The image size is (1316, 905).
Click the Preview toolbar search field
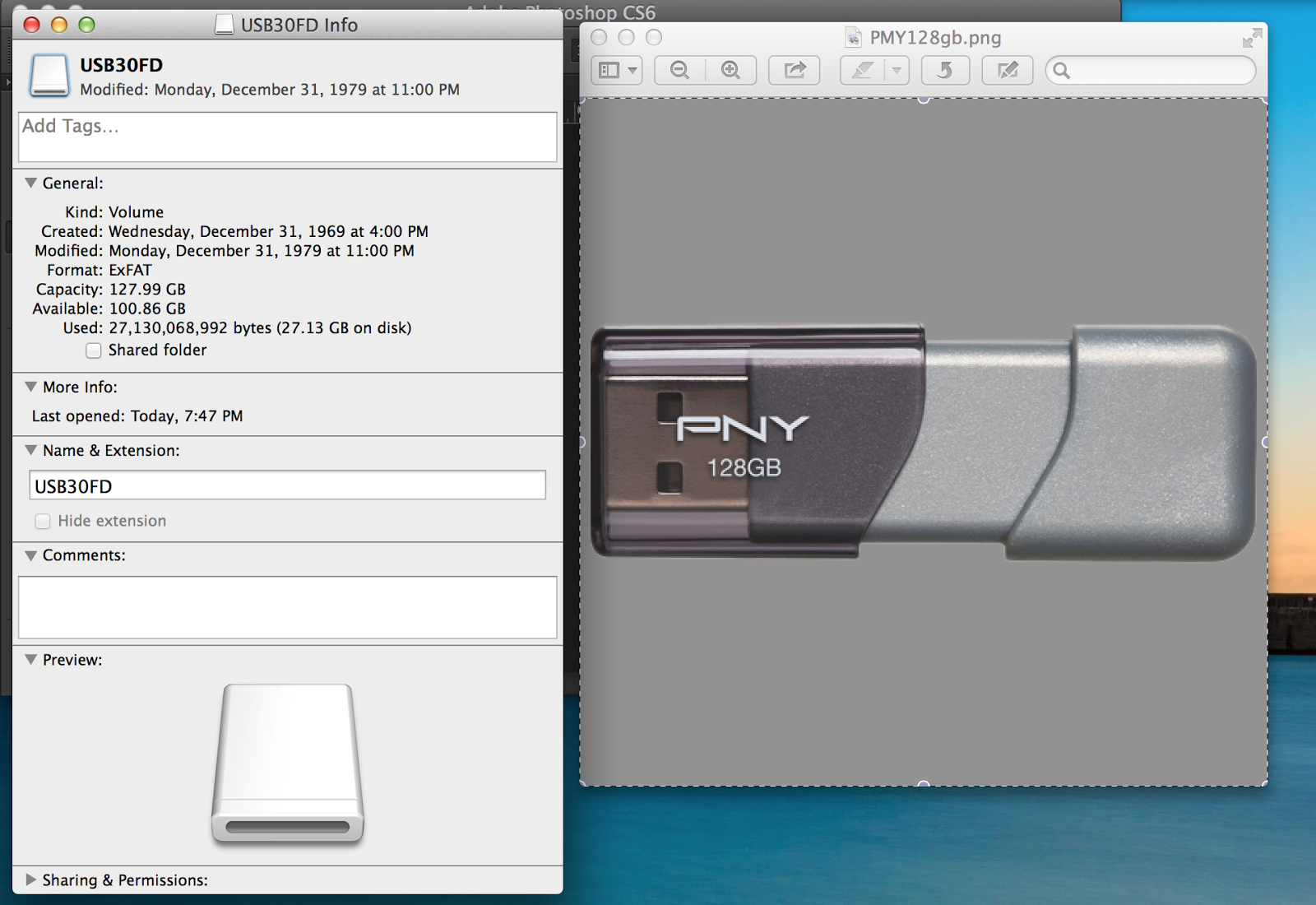click(x=1151, y=71)
